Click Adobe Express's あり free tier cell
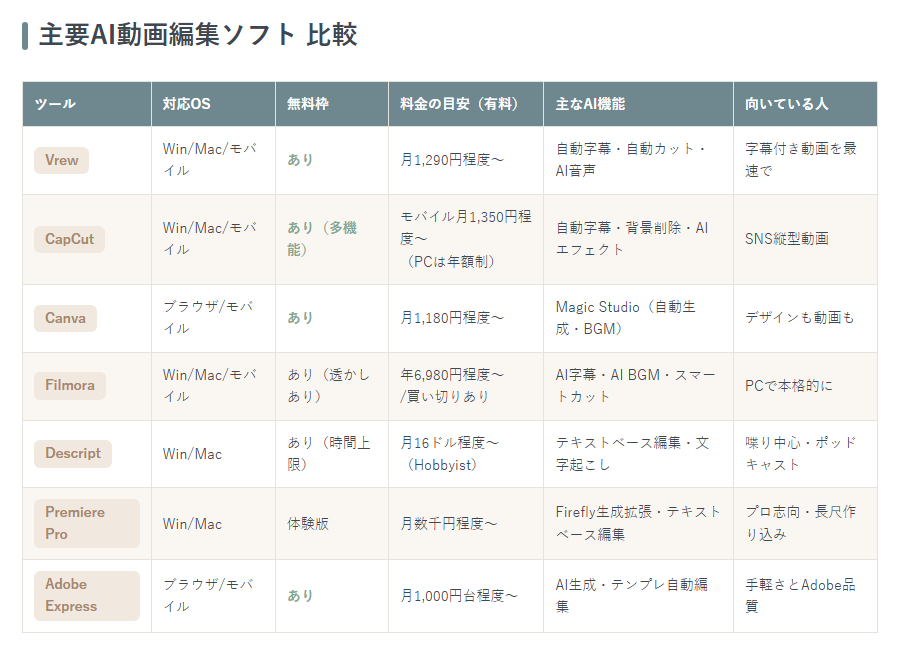The height and width of the screenshot is (655, 900). click(x=332, y=596)
